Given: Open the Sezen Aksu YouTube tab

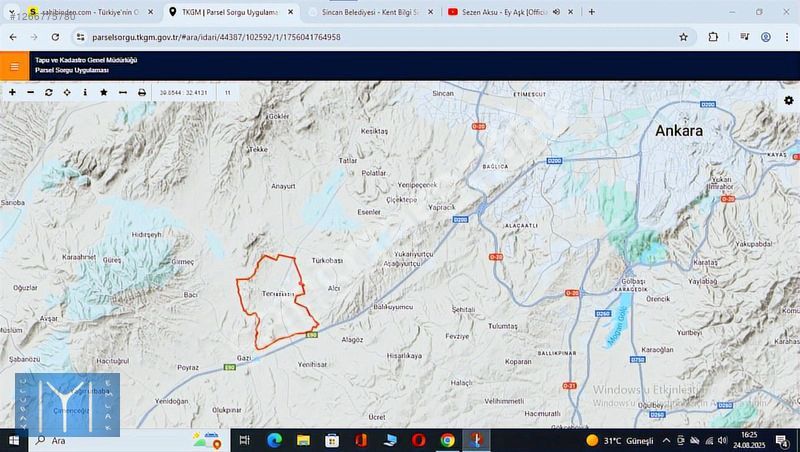Looking at the screenshot, I should 505,12.
